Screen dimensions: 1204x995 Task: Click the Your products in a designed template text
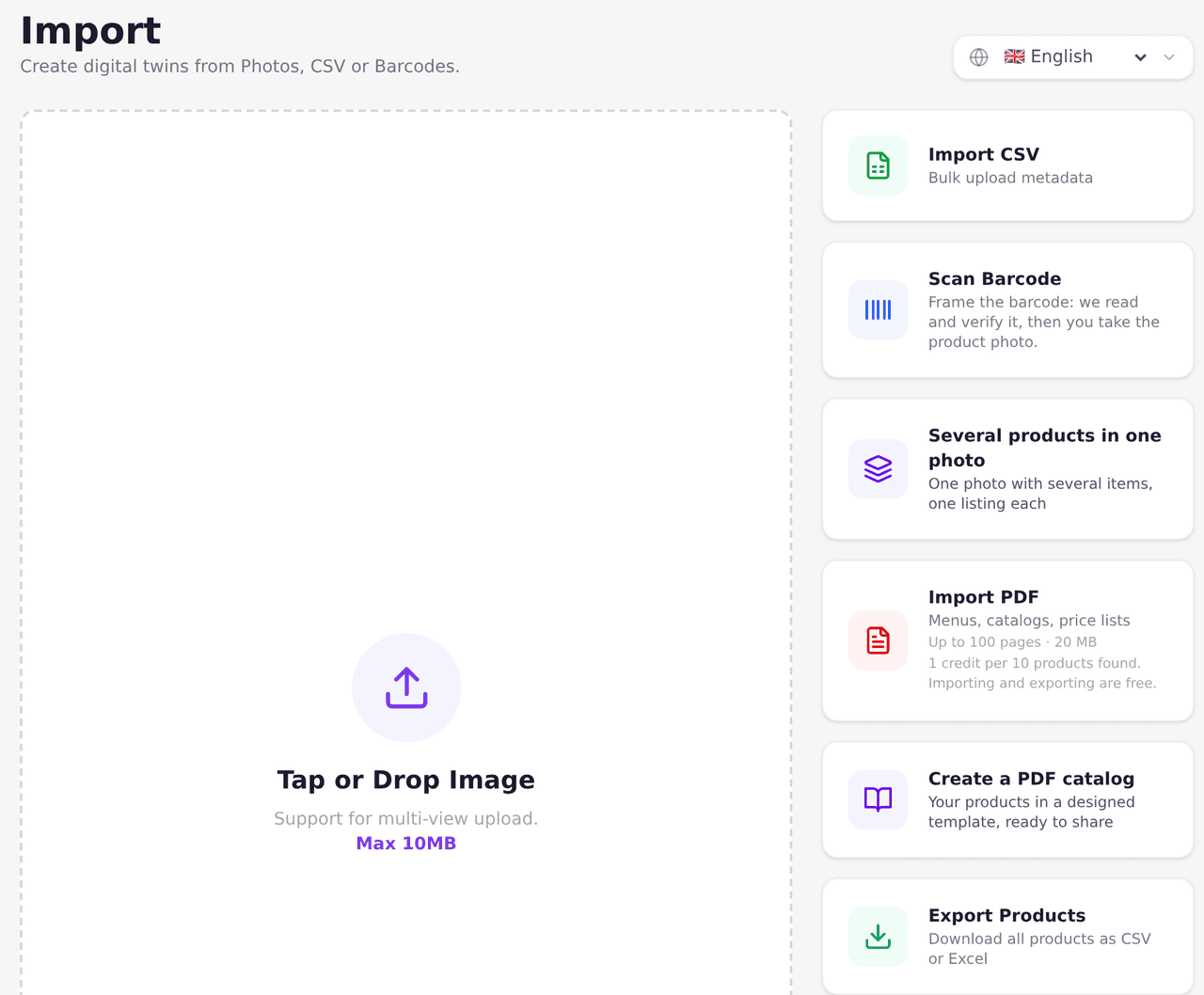[x=1031, y=812]
